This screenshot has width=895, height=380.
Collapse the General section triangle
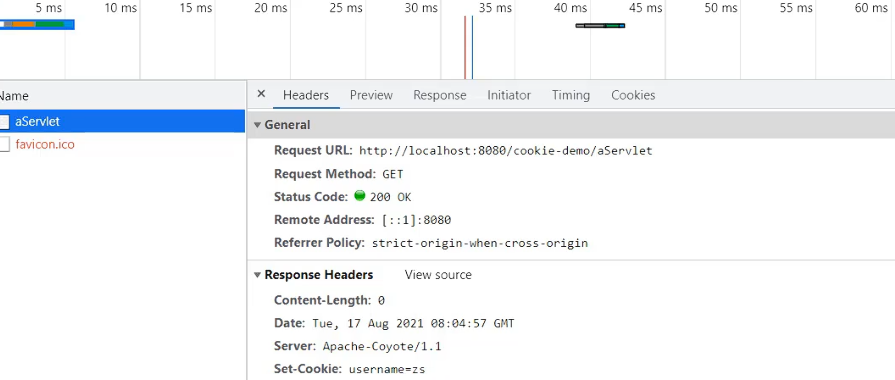(257, 125)
